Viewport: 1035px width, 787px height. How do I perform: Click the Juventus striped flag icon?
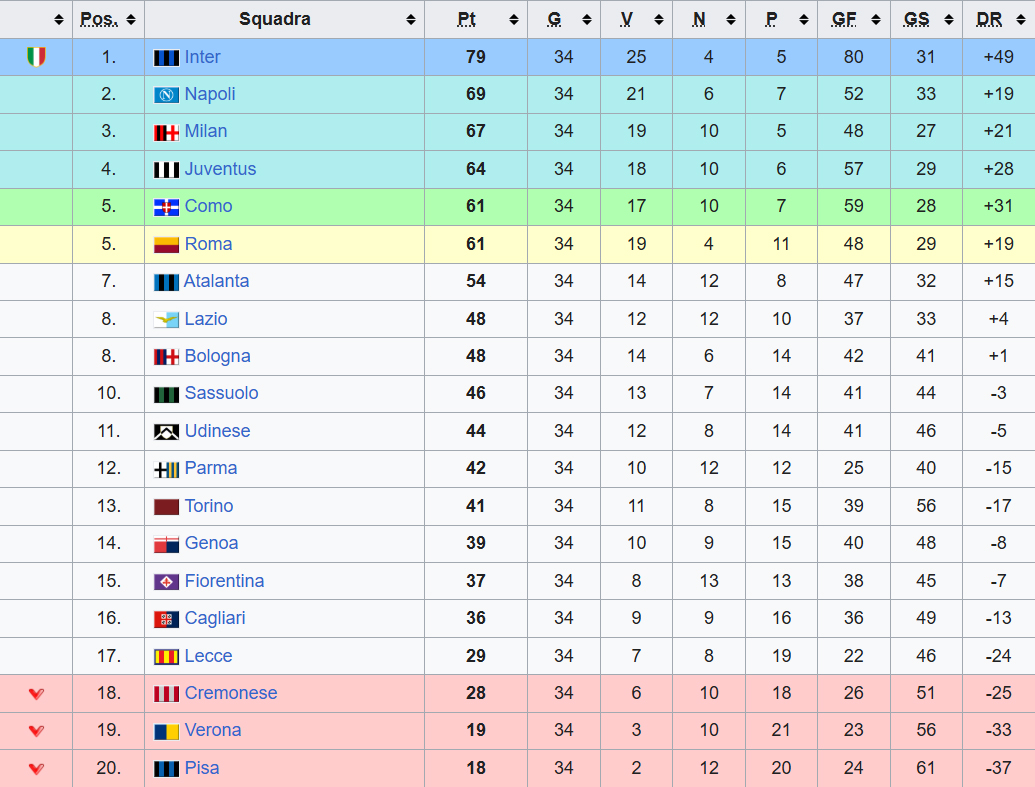[x=166, y=170]
